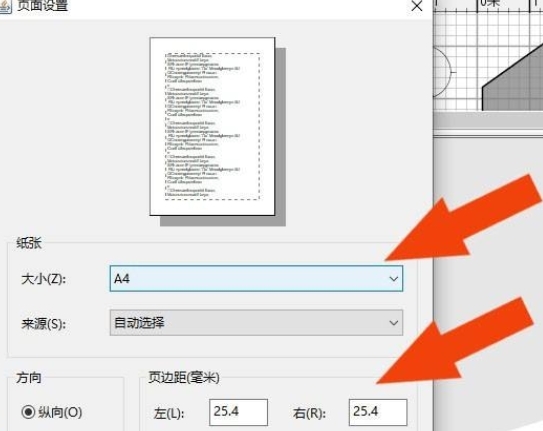Viewport: 543px width, 431px height.
Task: Open the 大小(Z) paper size dropdown
Action: 256,279
